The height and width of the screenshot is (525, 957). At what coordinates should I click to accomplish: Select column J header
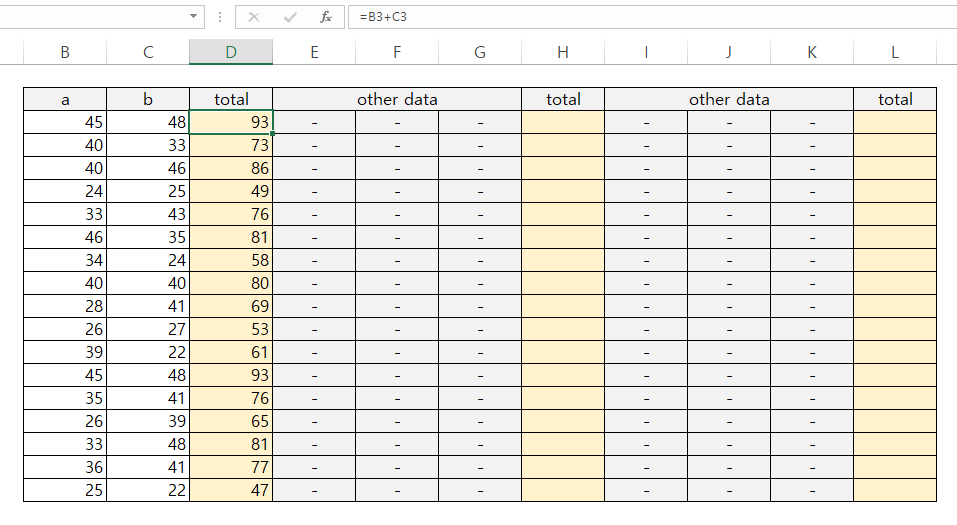(x=729, y=52)
